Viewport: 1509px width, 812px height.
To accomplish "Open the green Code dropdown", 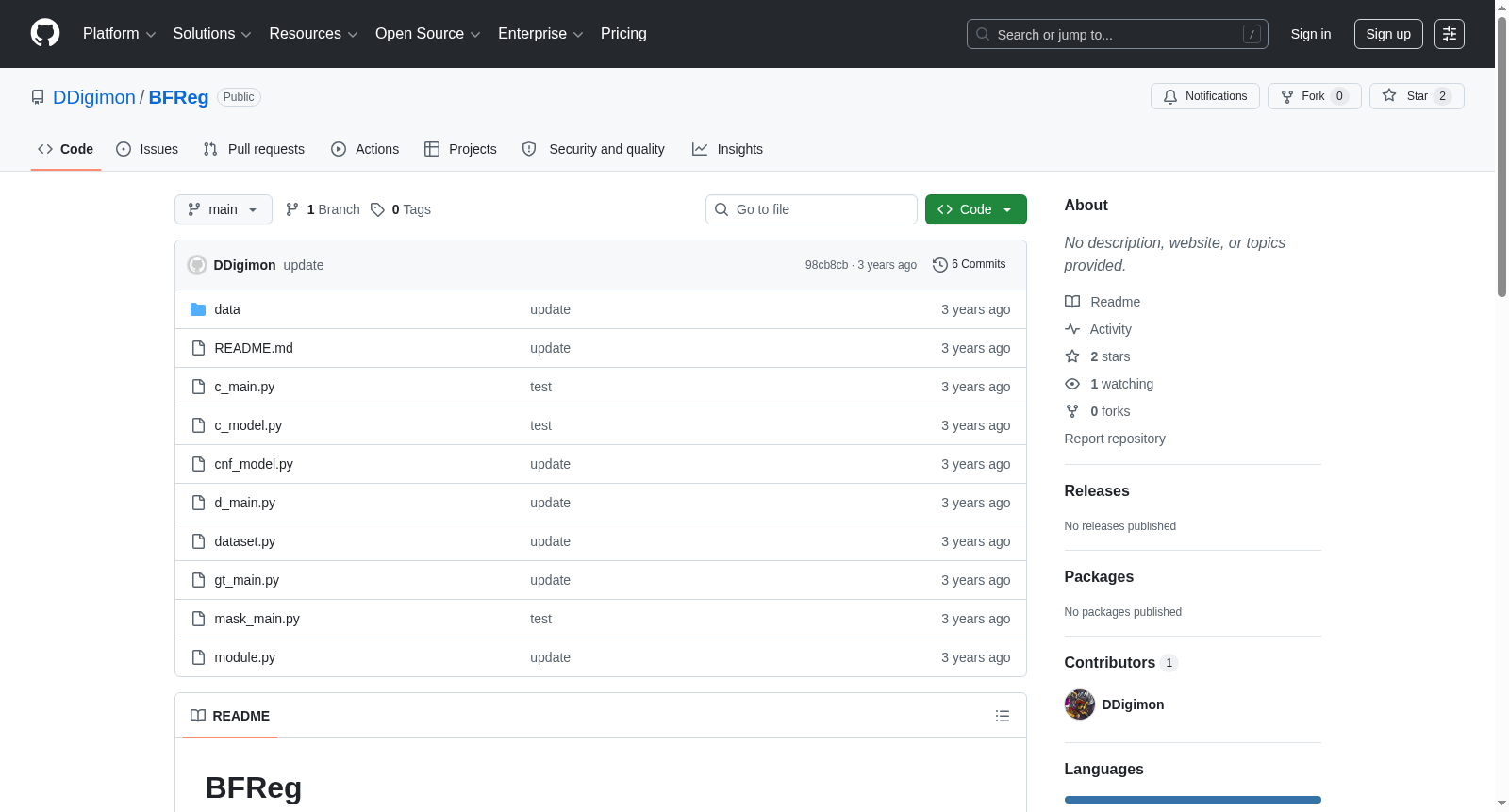I will (x=976, y=209).
